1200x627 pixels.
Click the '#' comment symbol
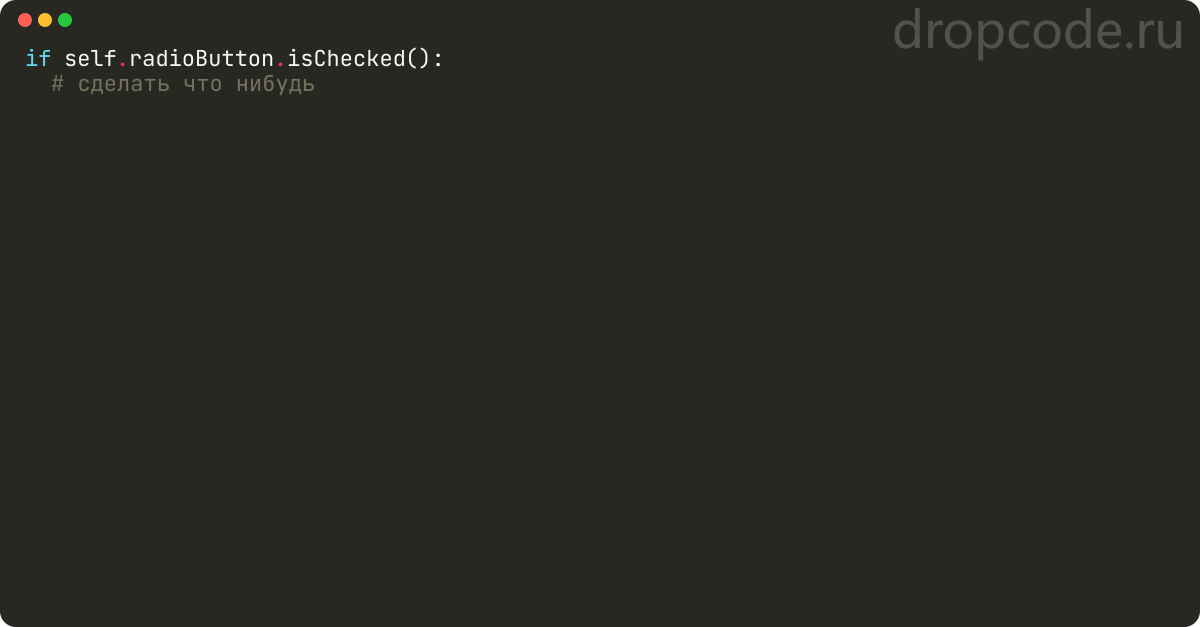tap(58, 84)
